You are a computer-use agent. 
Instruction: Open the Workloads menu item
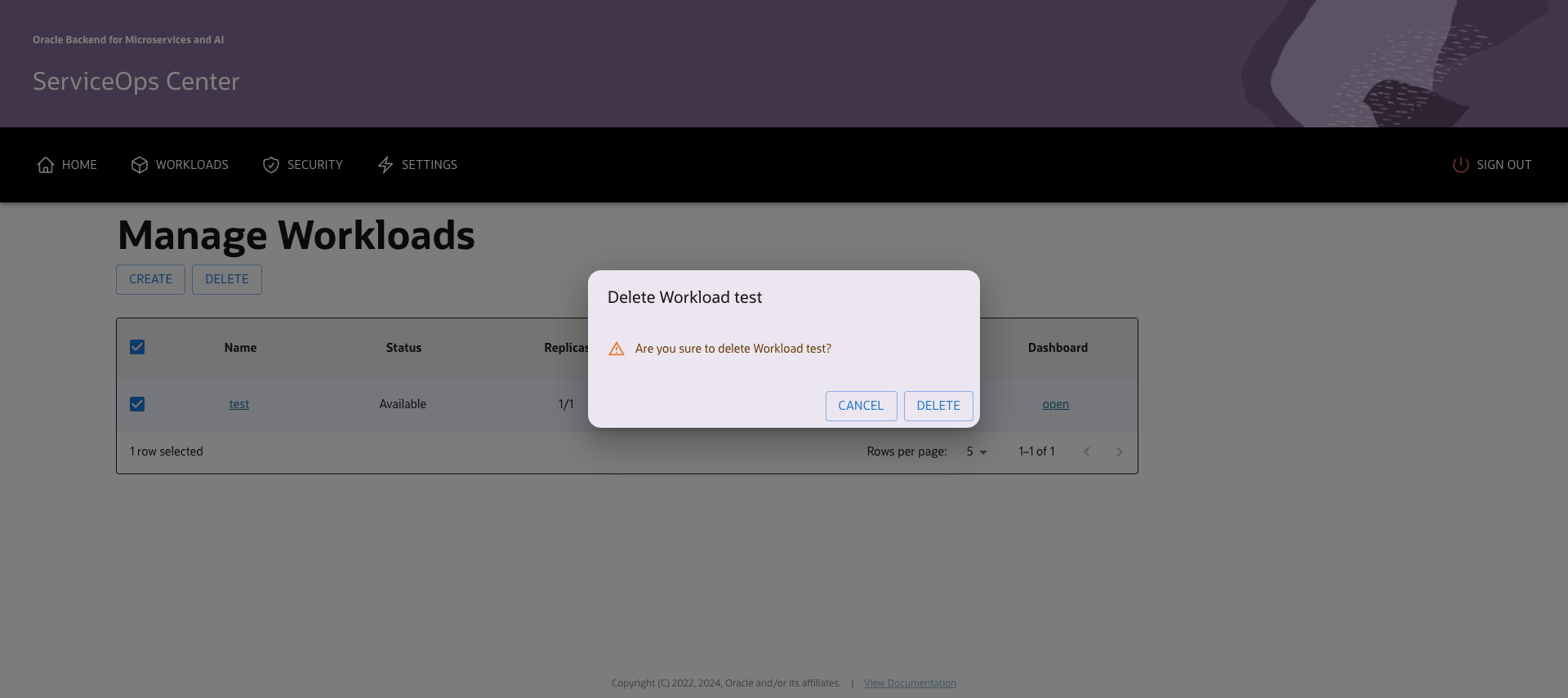point(192,165)
